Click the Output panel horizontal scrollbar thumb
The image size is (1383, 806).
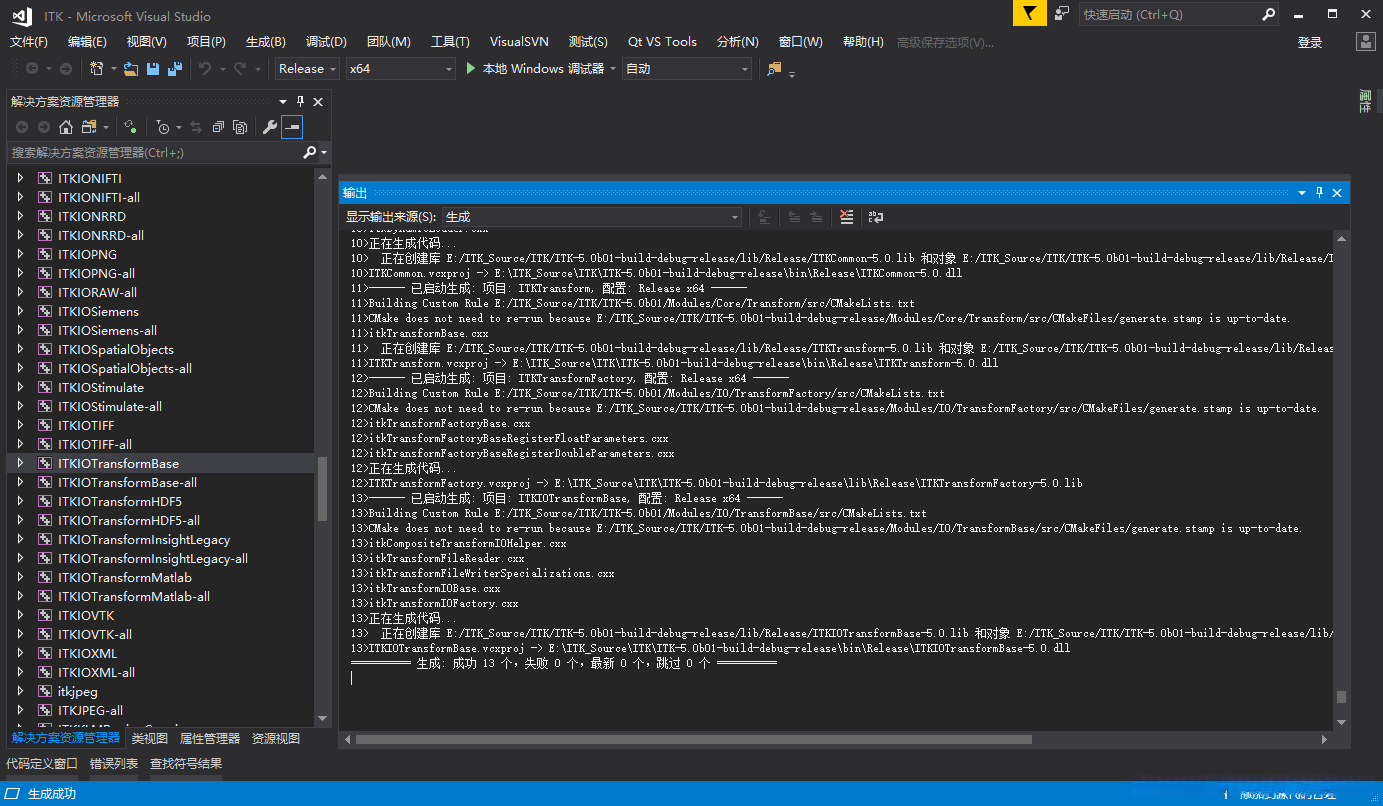coord(693,740)
